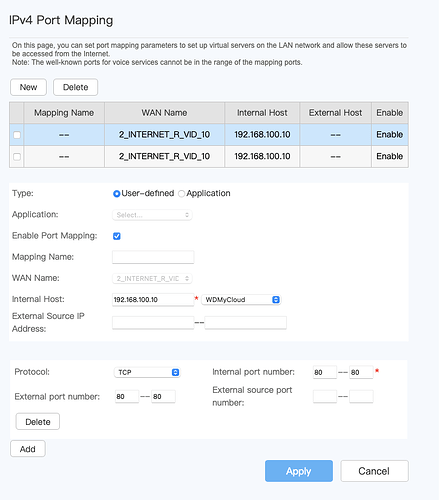The width and height of the screenshot is (440, 500).
Task: Toggle the Enable Port Mapping checkbox
Action: [x=117, y=236]
